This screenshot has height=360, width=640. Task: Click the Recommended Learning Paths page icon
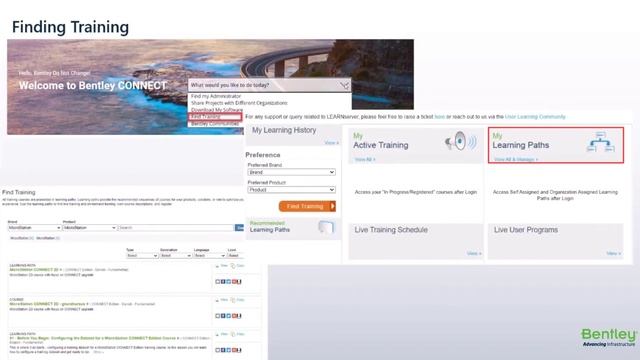326,227
